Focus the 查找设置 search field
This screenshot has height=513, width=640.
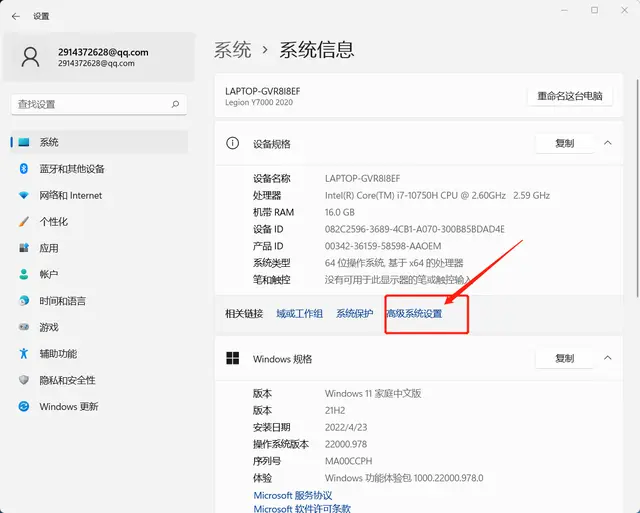point(99,104)
